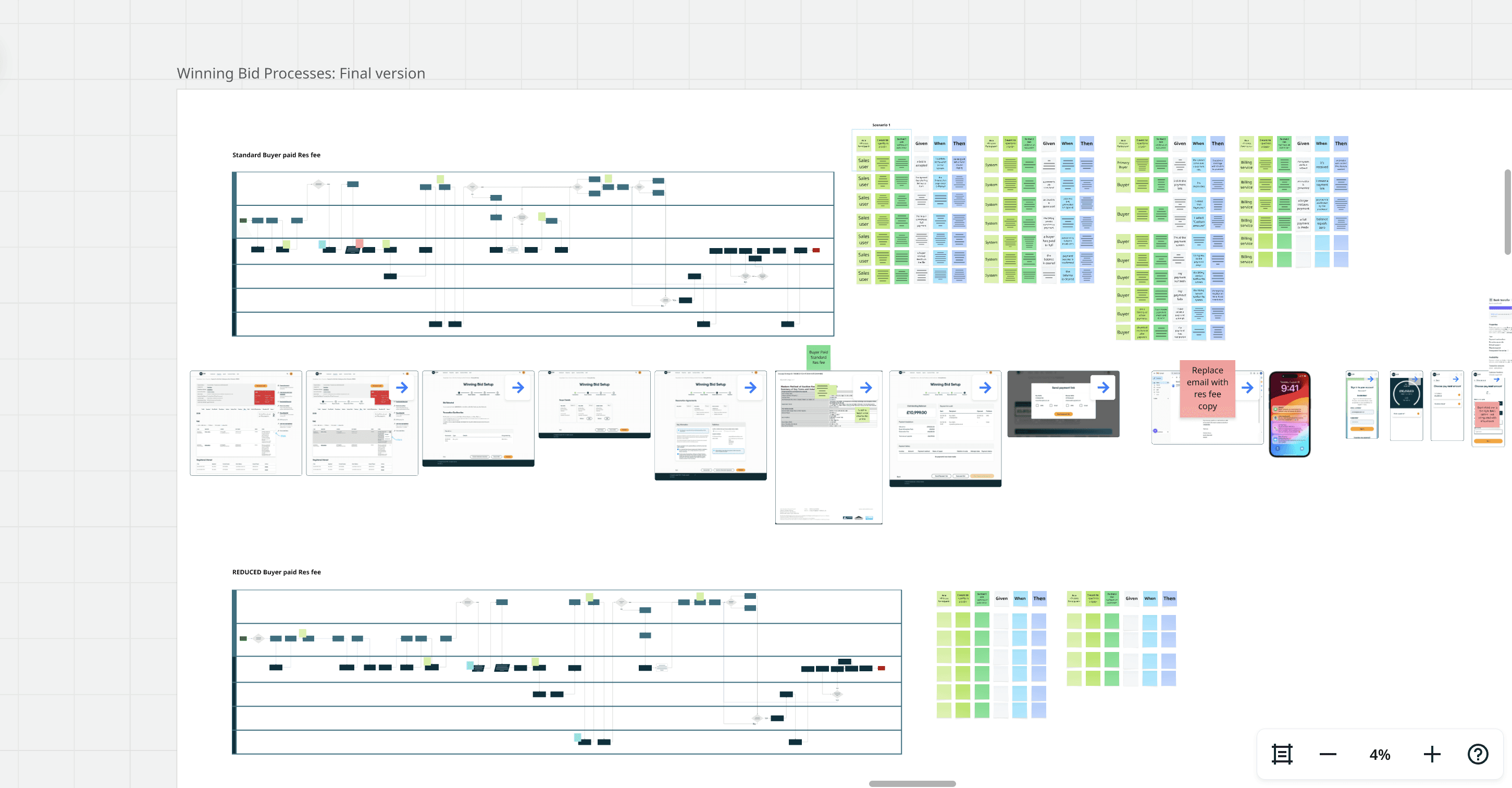Click the blue arrow icon on the first Winning Bid Setup thumbnail
The width and height of the screenshot is (1512, 788).
pos(519,387)
